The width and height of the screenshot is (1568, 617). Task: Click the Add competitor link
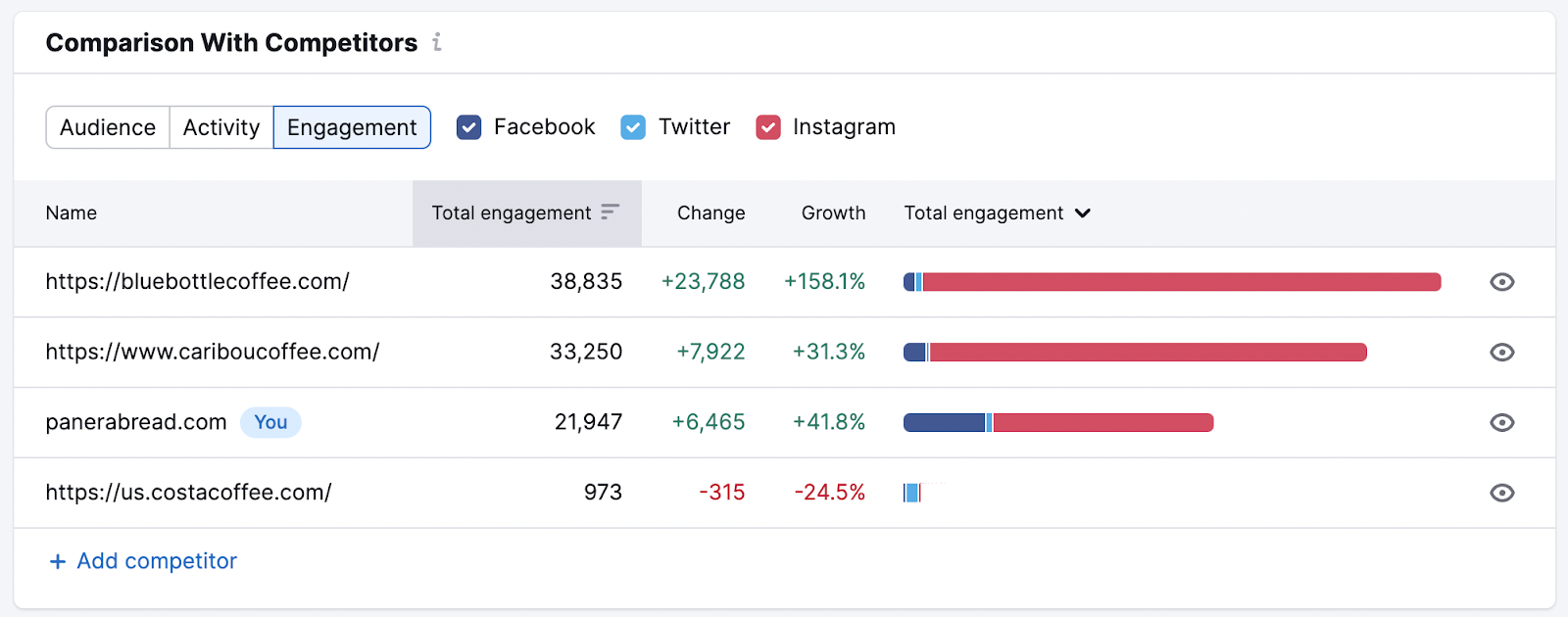157,561
